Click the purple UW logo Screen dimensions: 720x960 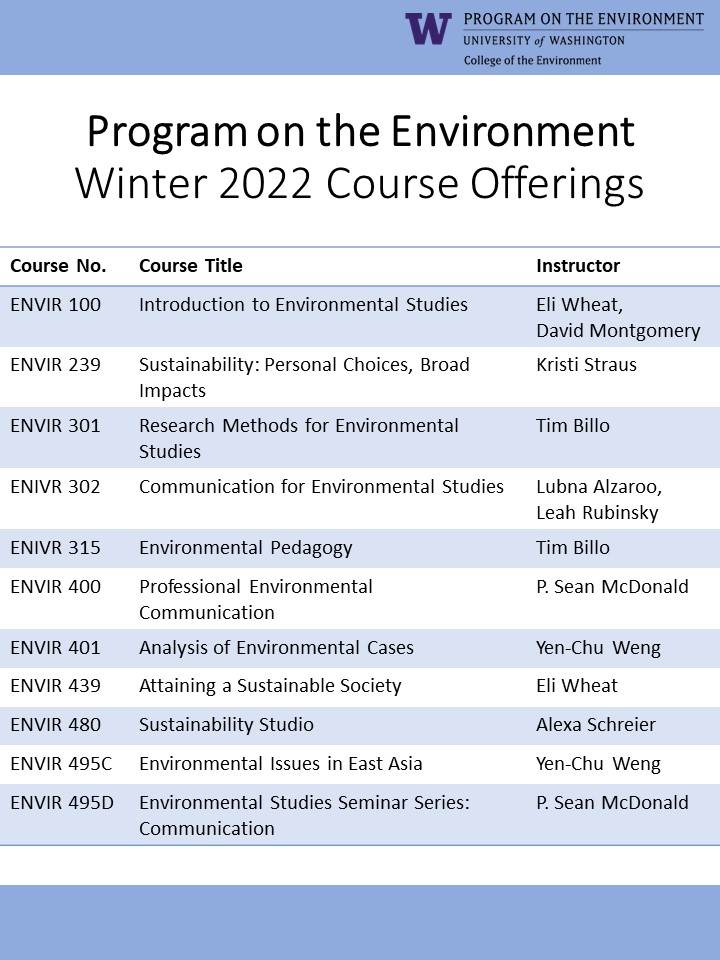click(428, 29)
